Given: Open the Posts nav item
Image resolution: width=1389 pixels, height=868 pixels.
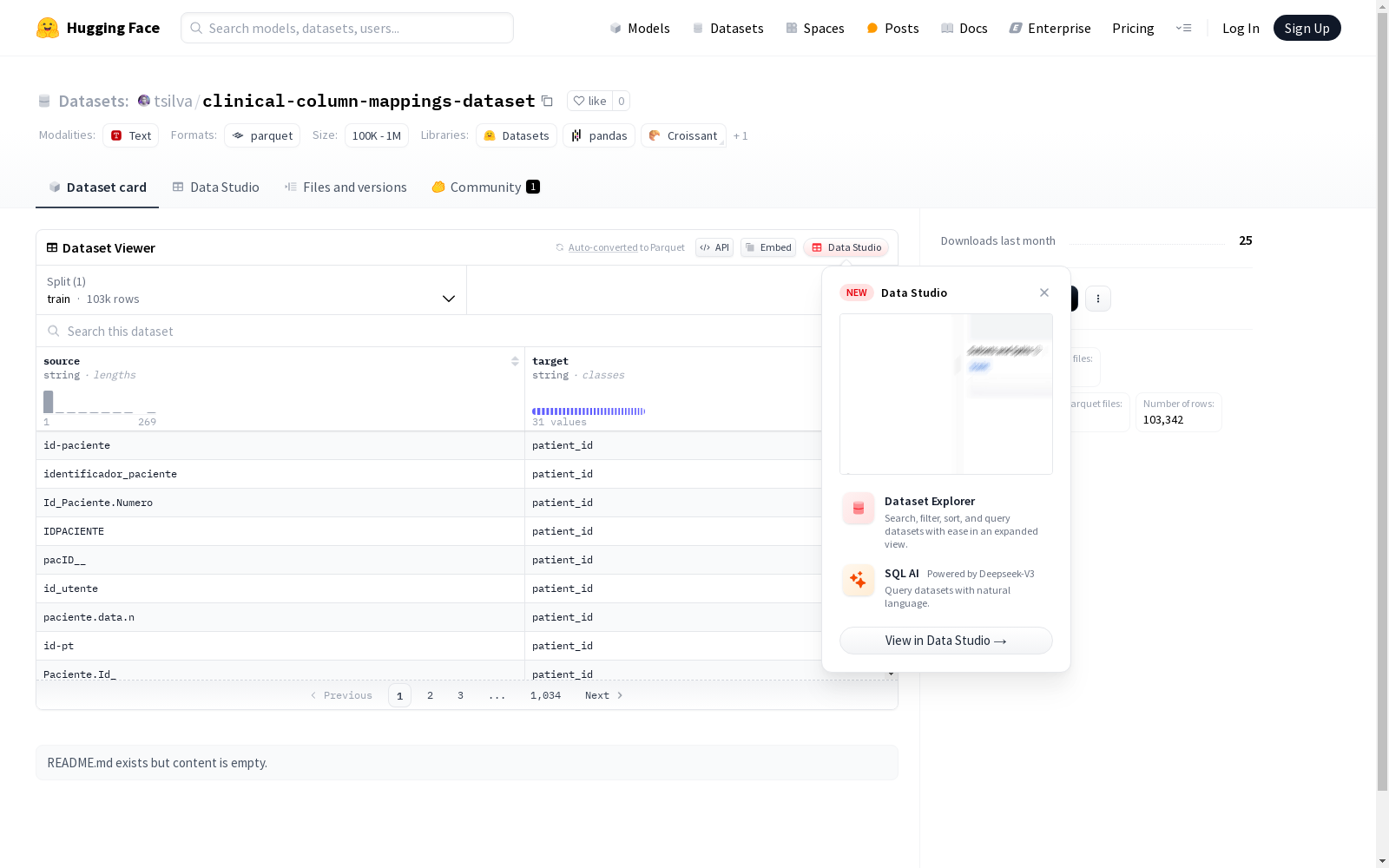Looking at the screenshot, I should (892, 28).
